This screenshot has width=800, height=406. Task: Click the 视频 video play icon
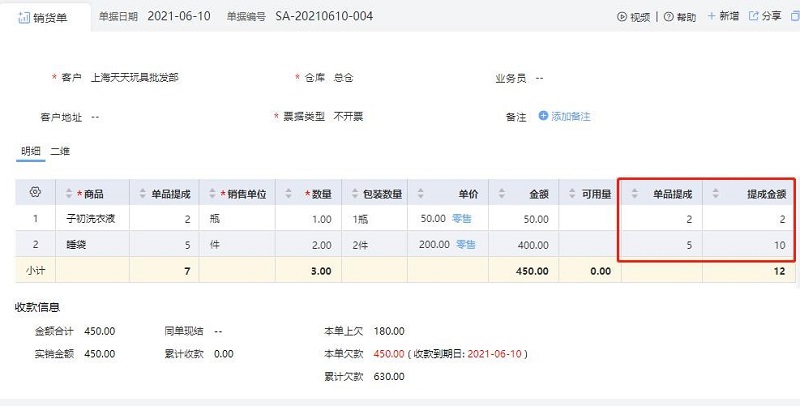tap(622, 17)
